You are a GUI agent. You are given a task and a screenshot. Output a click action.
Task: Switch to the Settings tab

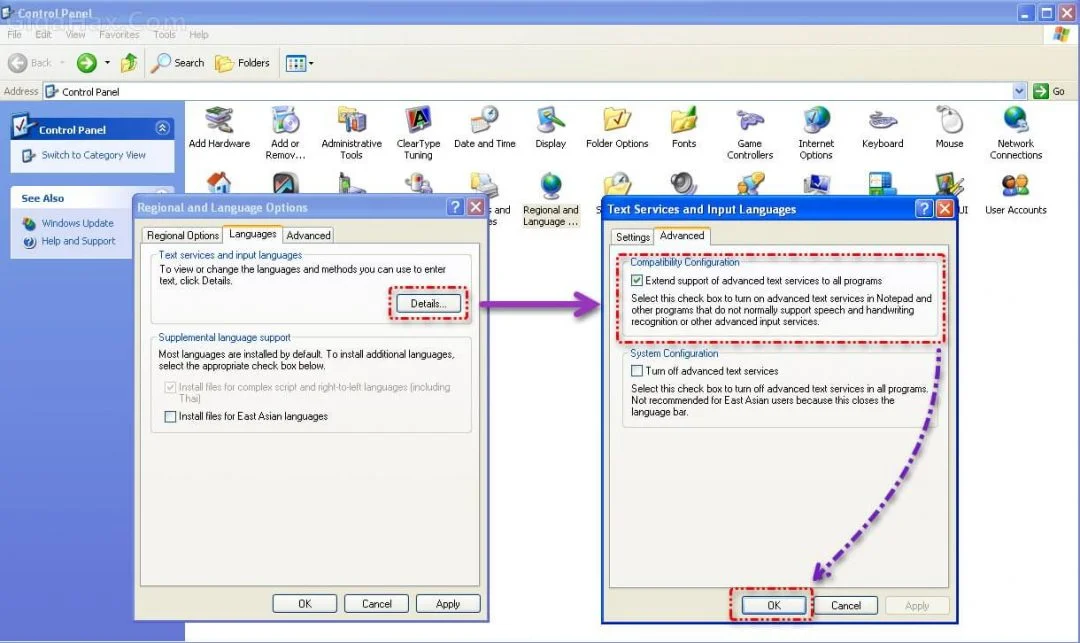tap(633, 237)
